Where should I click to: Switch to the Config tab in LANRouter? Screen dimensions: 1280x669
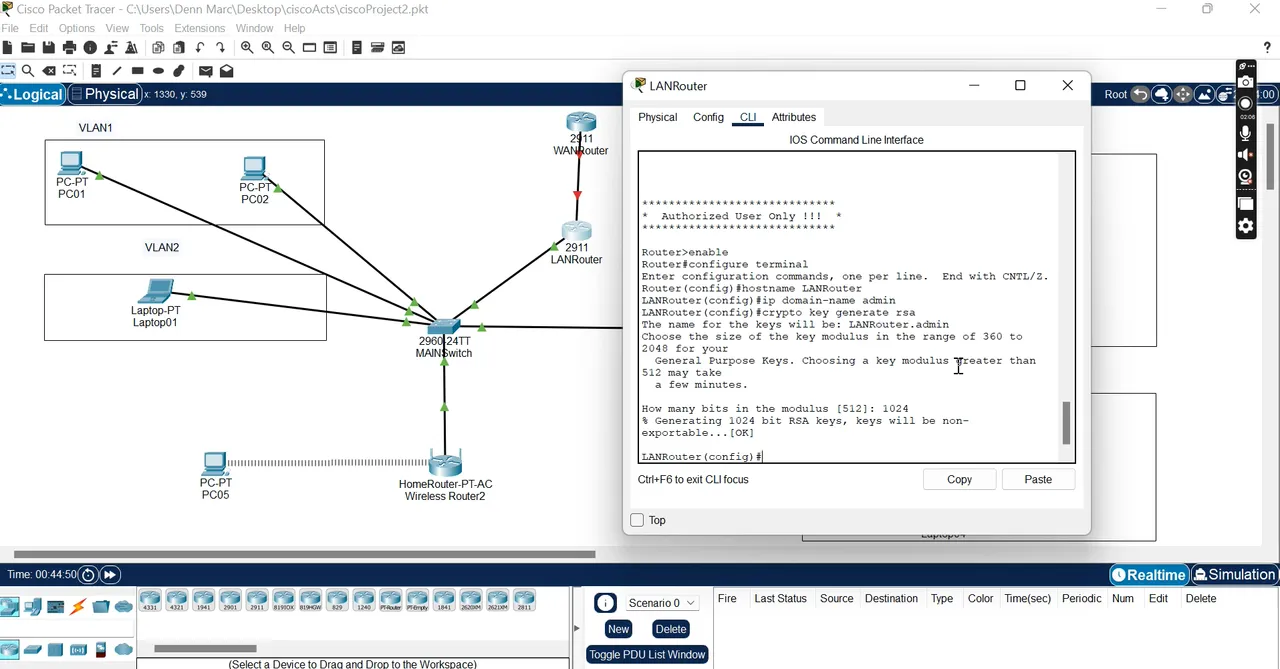pyautogui.click(x=708, y=117)
